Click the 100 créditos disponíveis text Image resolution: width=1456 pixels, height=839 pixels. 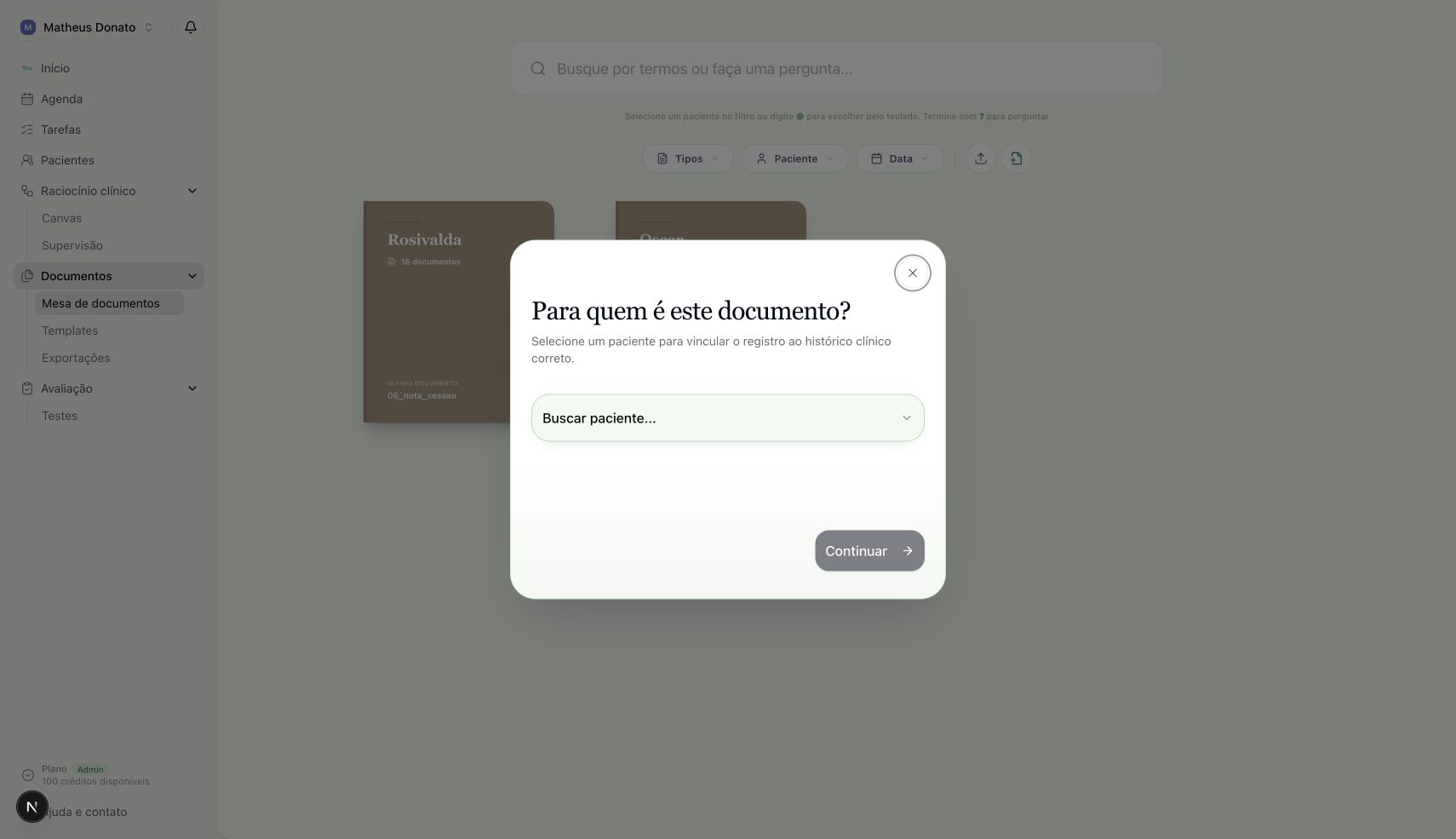[95, 781]
